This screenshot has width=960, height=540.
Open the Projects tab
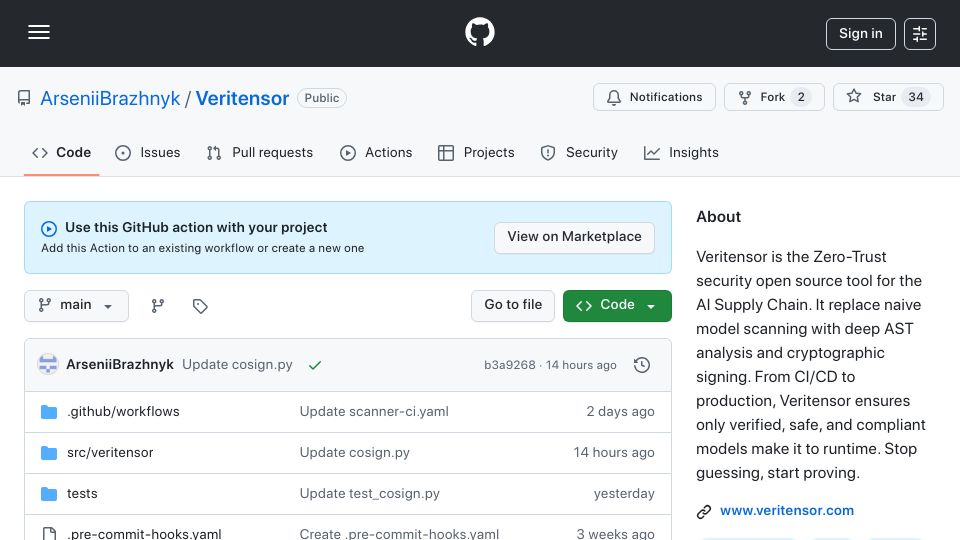click(476, 152)
